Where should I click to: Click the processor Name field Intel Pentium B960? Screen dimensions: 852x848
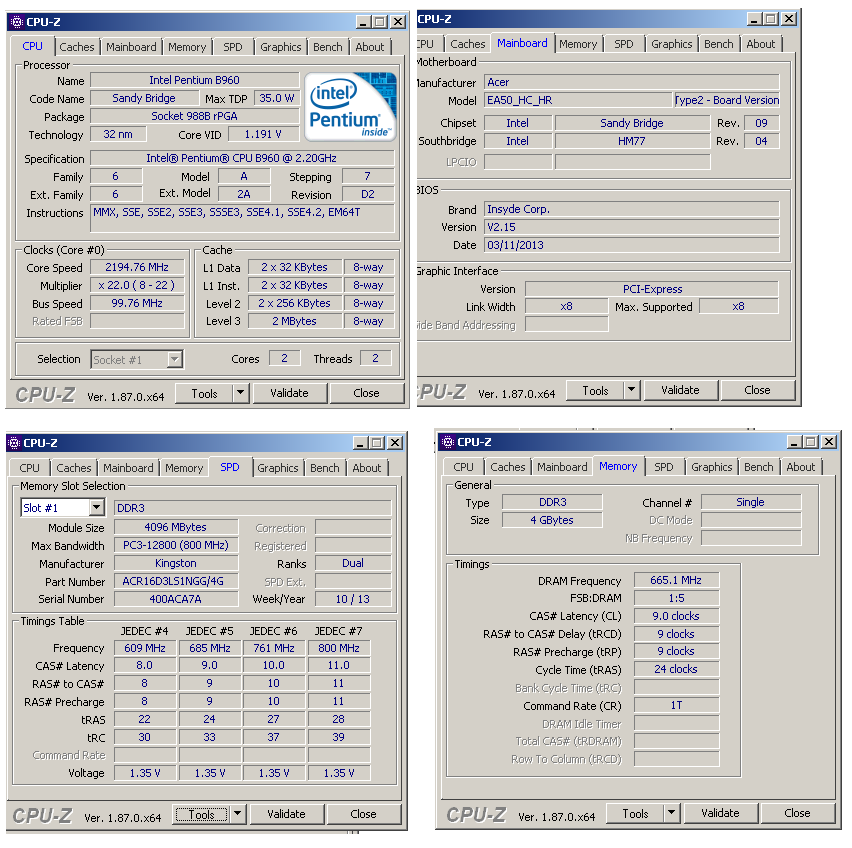coord(195,80)
